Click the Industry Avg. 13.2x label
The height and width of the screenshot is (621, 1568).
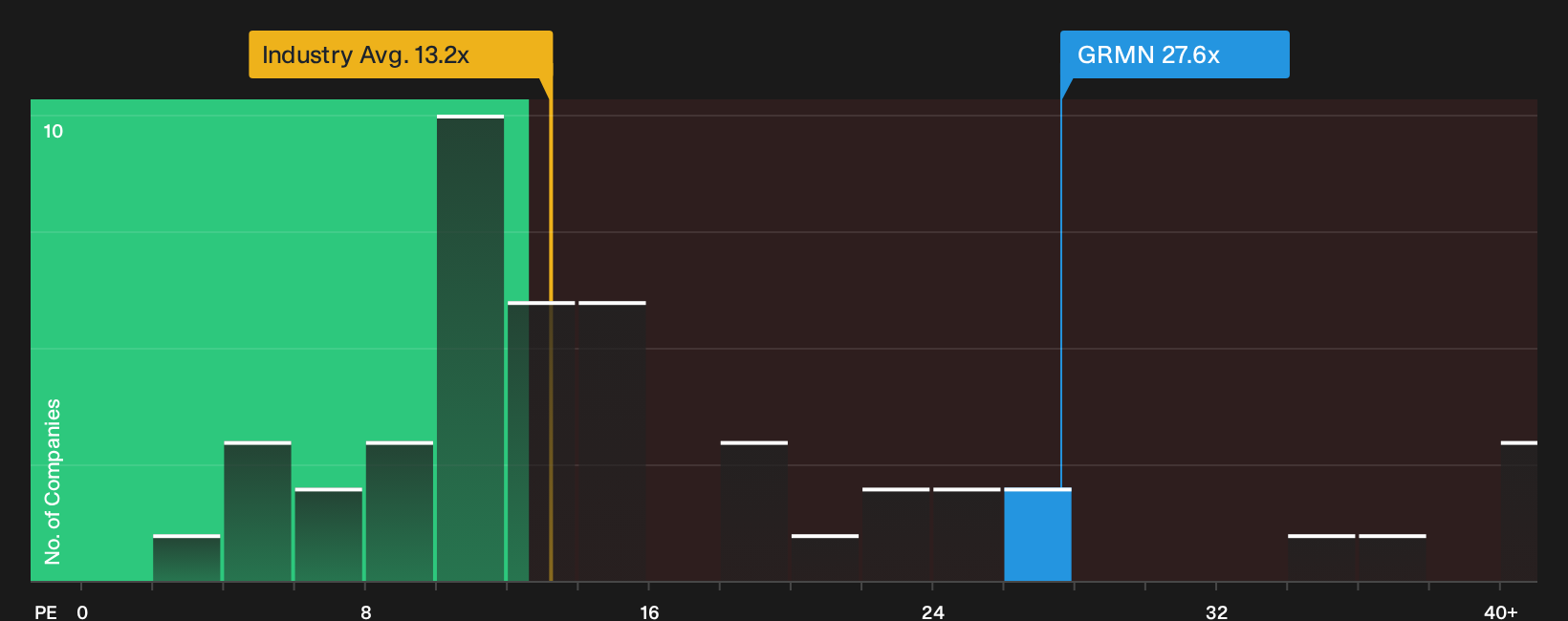401,54
